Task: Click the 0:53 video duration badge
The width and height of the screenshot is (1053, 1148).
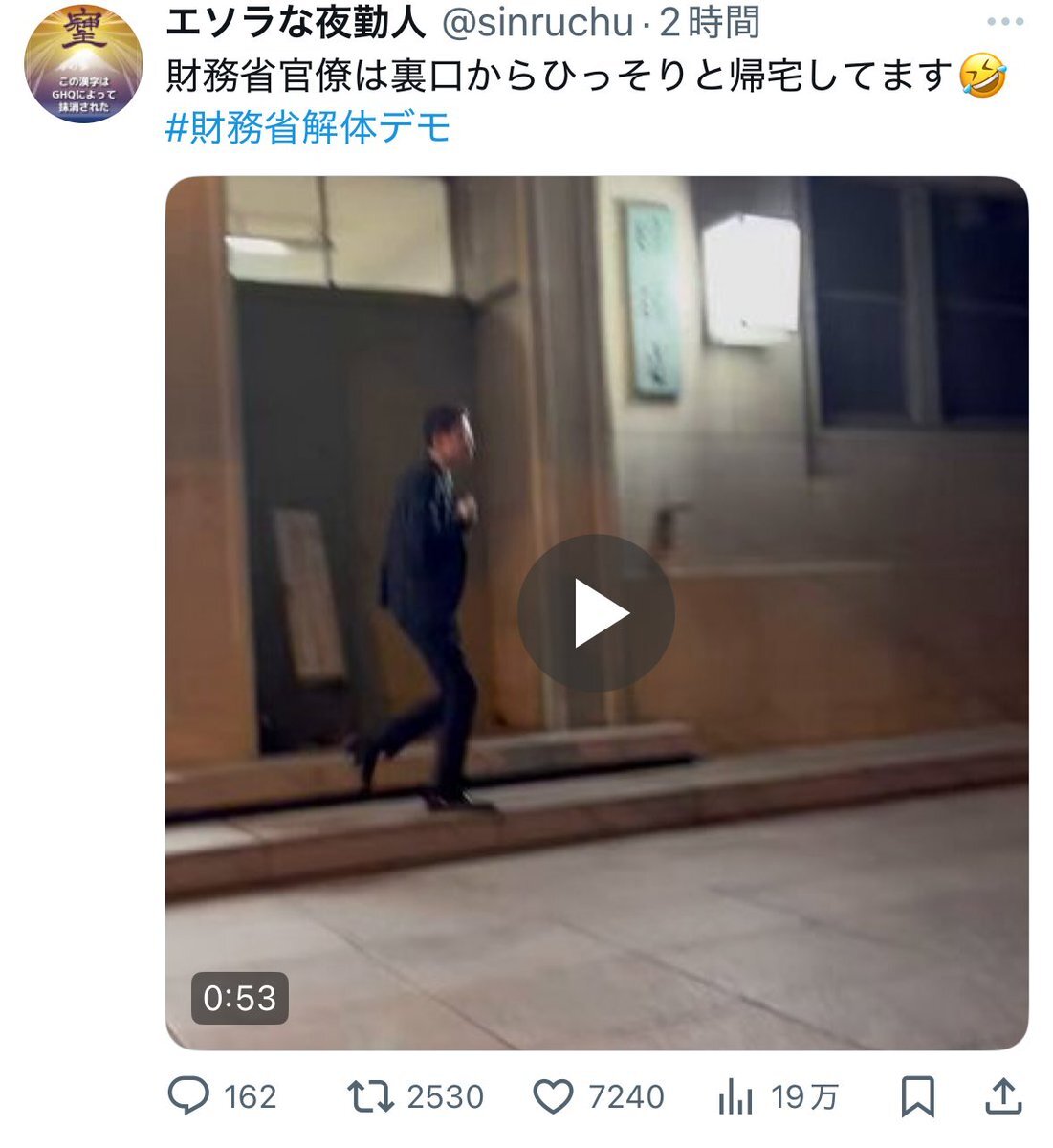Action: pyautogui.click(x=239, y=998)
